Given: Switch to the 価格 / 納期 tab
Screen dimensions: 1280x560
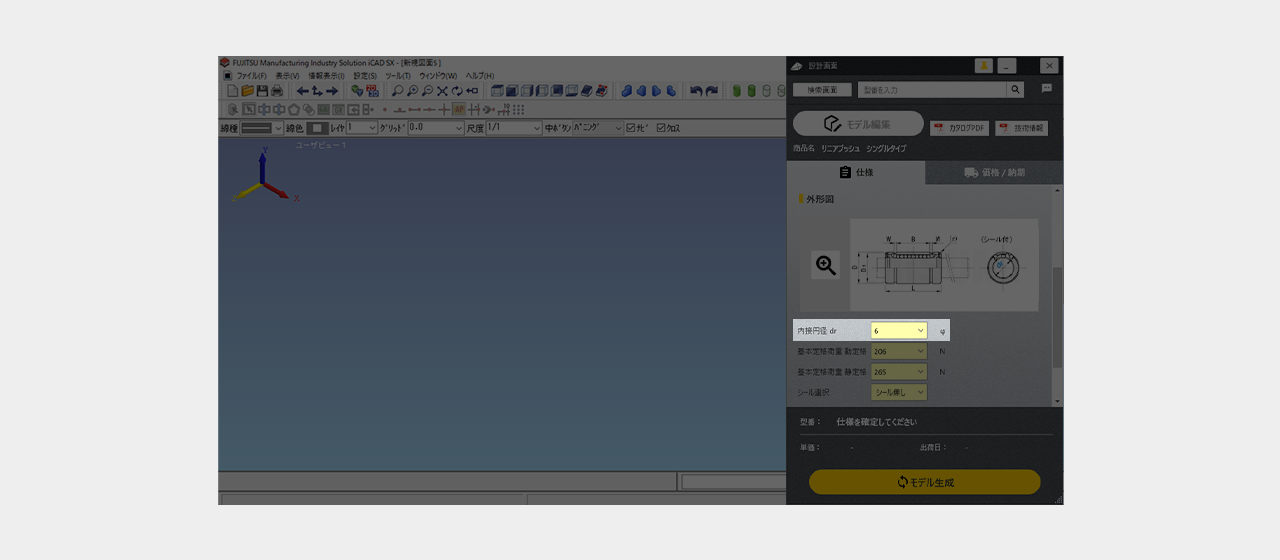Looking at the screenshot, I should coord(994,173).
